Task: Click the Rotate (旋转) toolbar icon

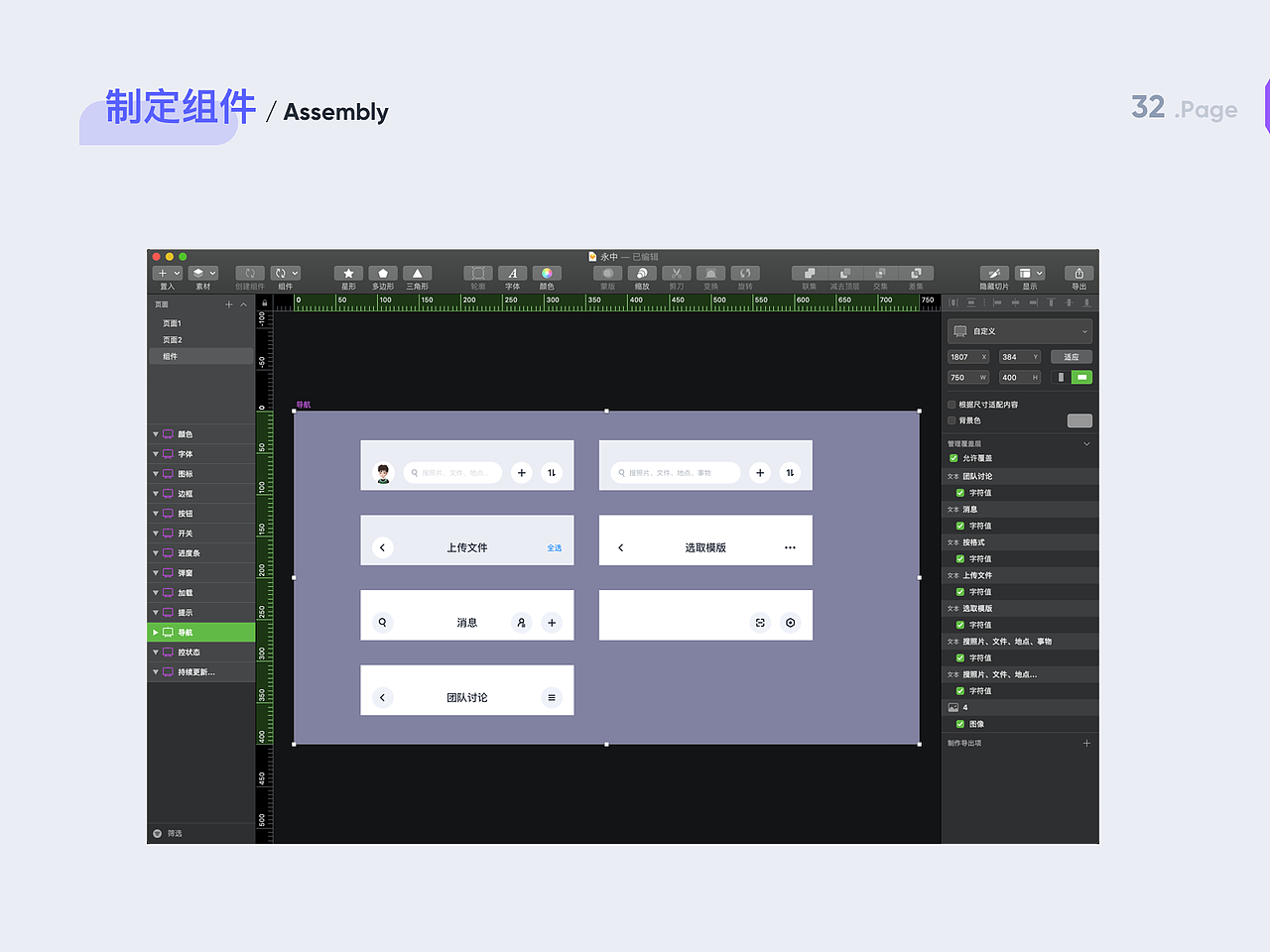Action: (745, 273)
